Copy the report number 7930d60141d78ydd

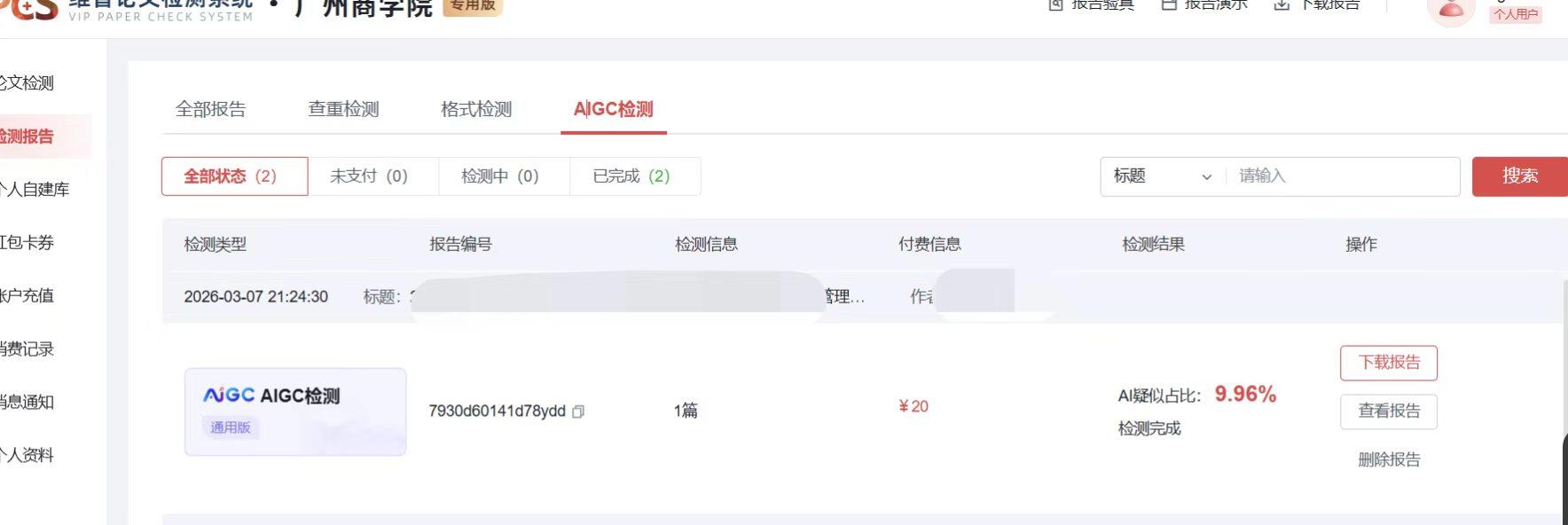(x=578, y=411)
